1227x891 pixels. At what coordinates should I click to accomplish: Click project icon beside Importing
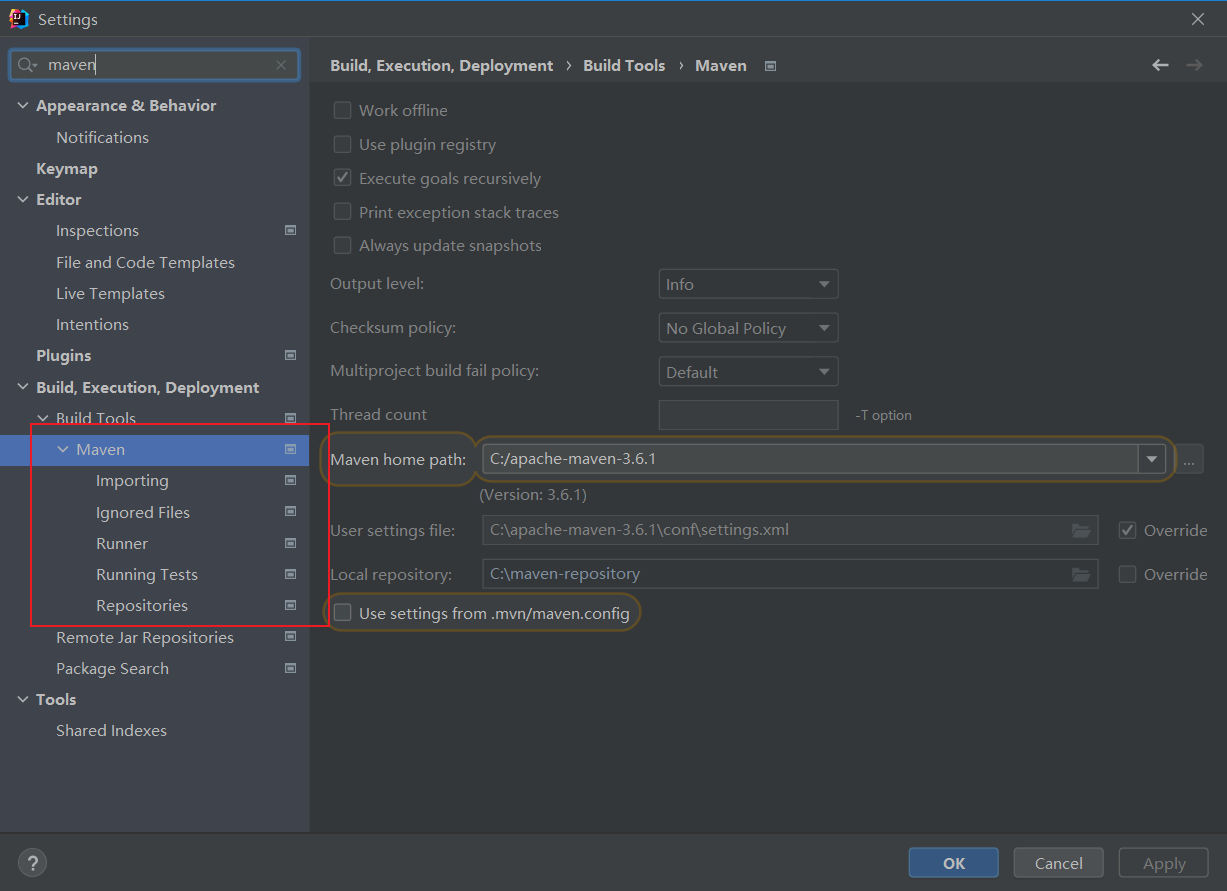pos(290,481)
